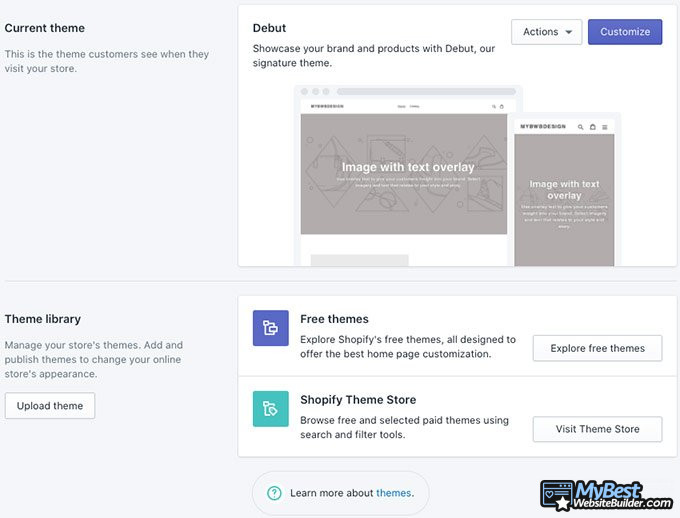Click search icon in desktop preview
This screenshot has width=680, height=518.
[492, 106]
